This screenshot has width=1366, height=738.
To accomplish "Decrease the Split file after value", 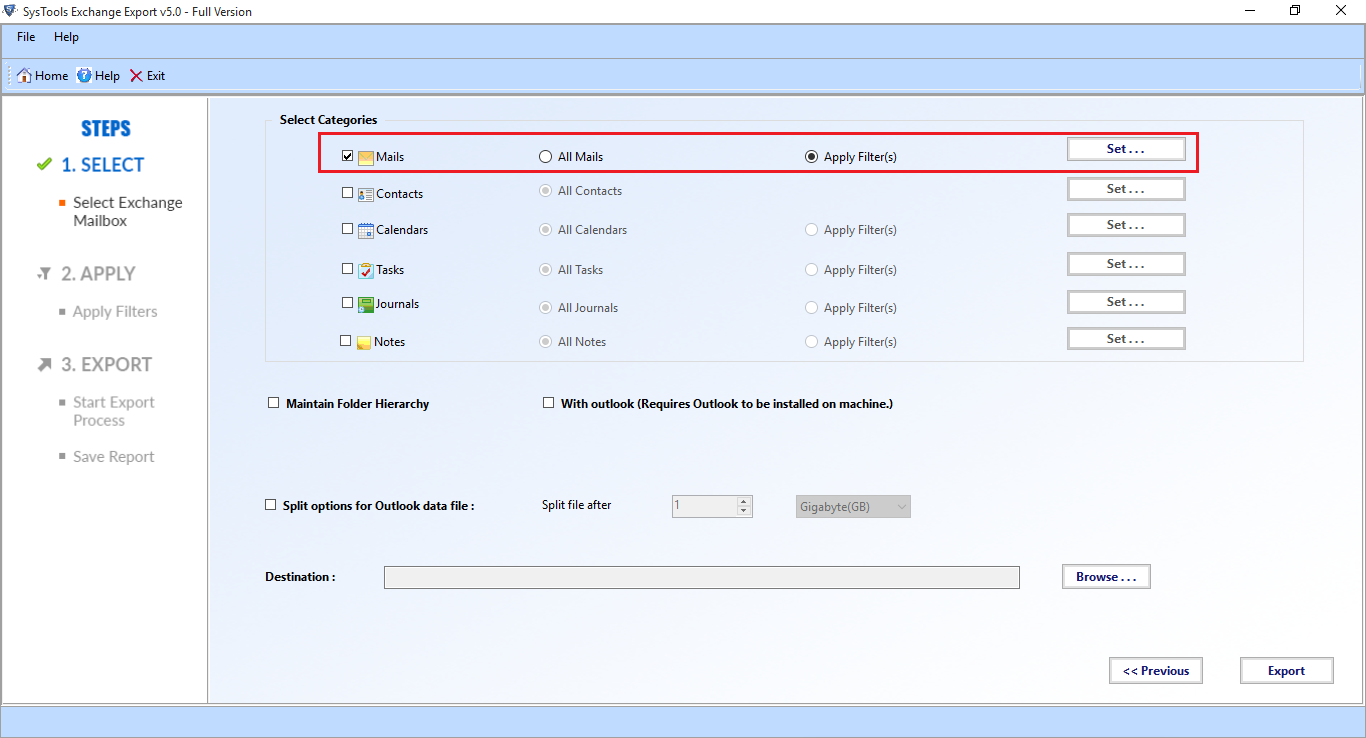I will point(743,511).
